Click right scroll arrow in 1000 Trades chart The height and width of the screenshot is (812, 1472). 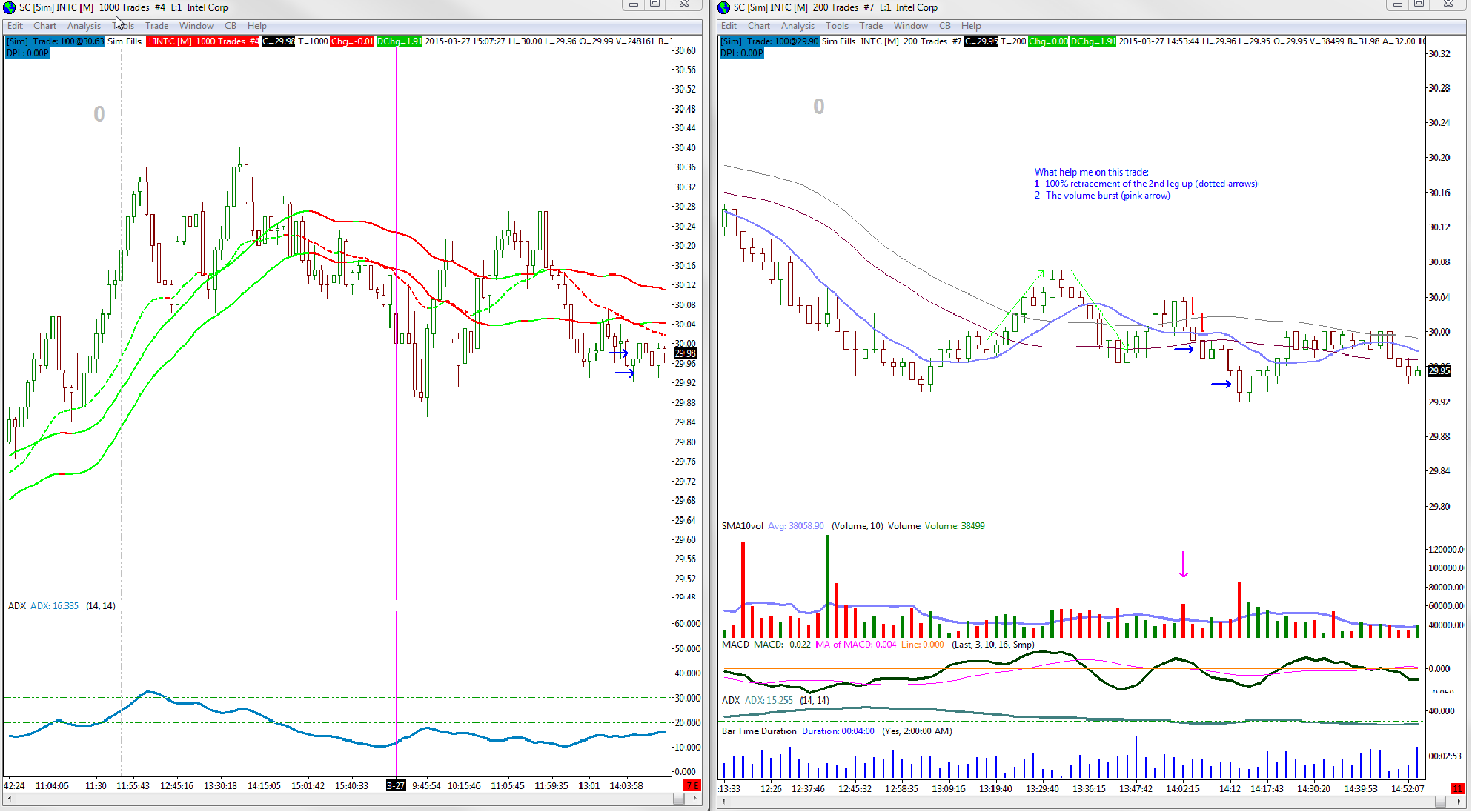(x=694, y=799)
